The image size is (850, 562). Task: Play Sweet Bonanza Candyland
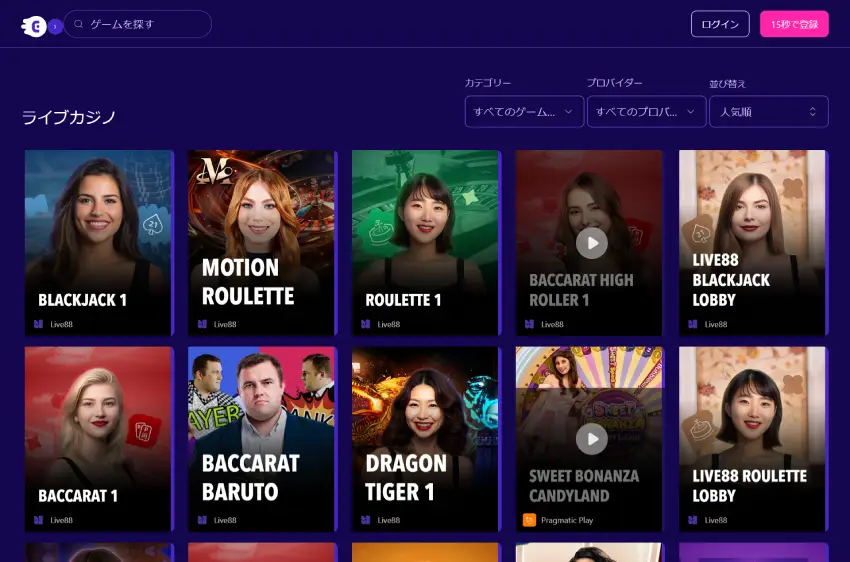point(591,439)
